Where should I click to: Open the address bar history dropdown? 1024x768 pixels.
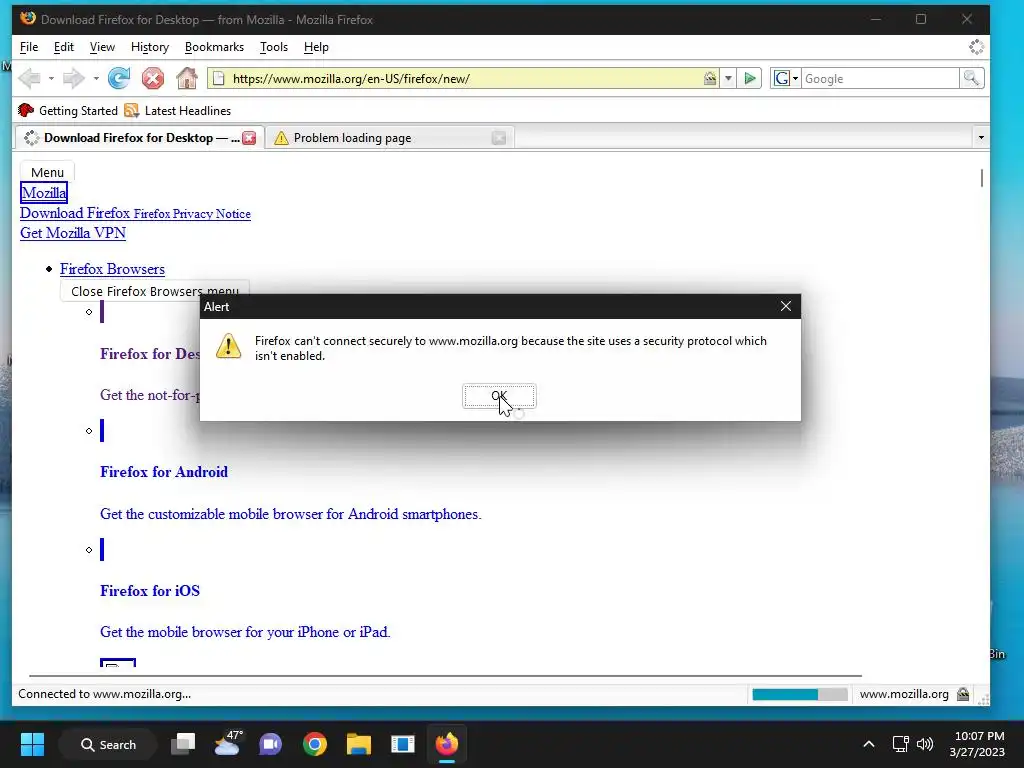[728, 78]
